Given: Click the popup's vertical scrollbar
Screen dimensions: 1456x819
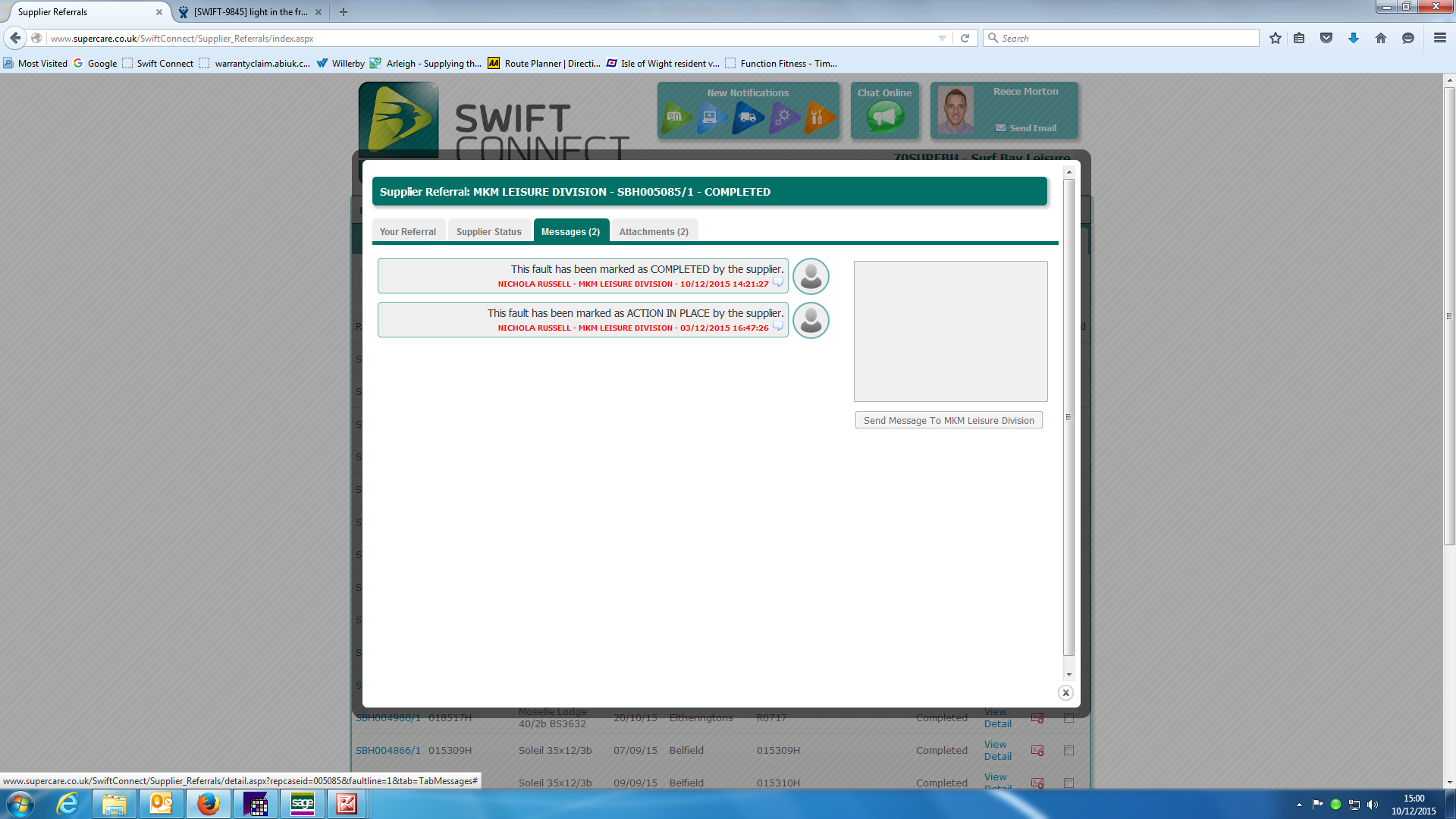Looking at the screenshot, I should coord(1068,417).
